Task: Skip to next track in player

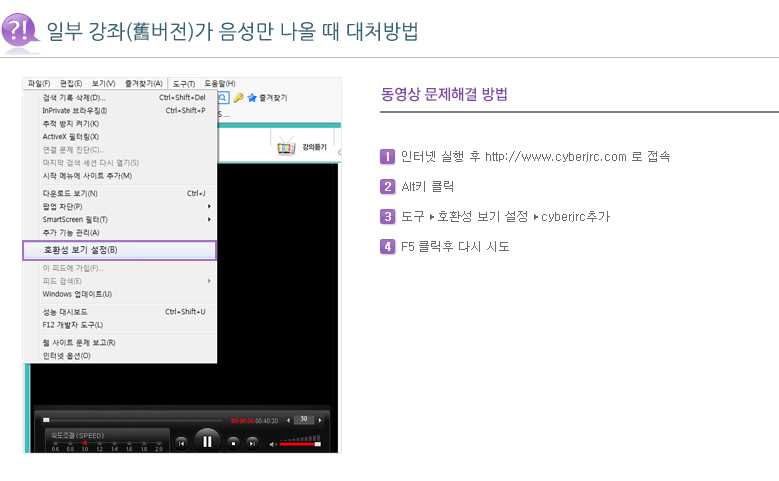Action: pos(253,443)
